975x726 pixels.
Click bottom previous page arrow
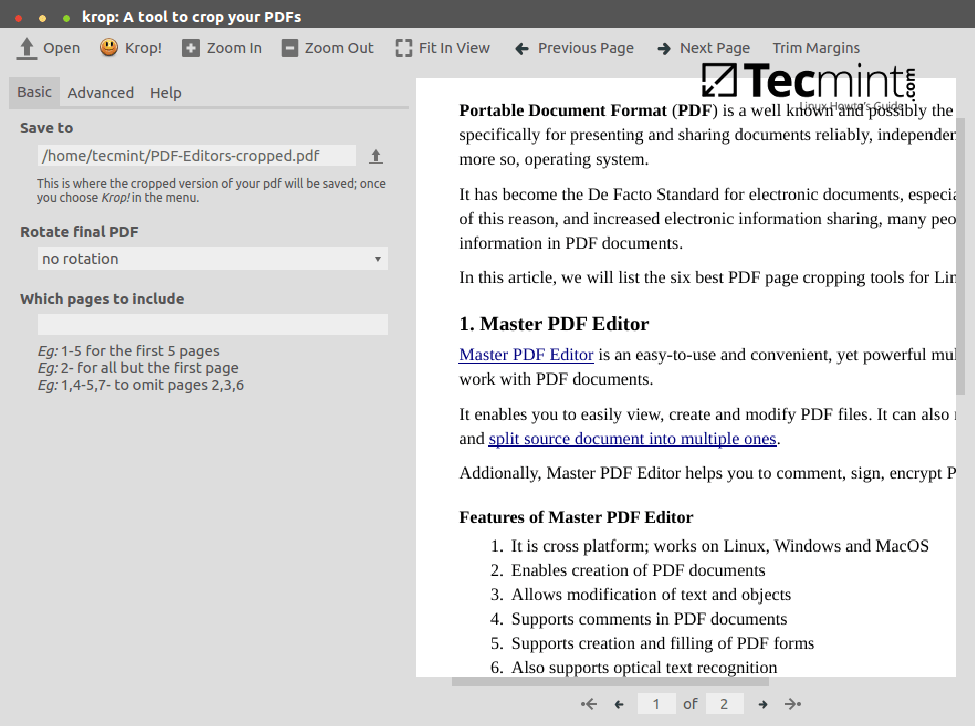[619, 704]
